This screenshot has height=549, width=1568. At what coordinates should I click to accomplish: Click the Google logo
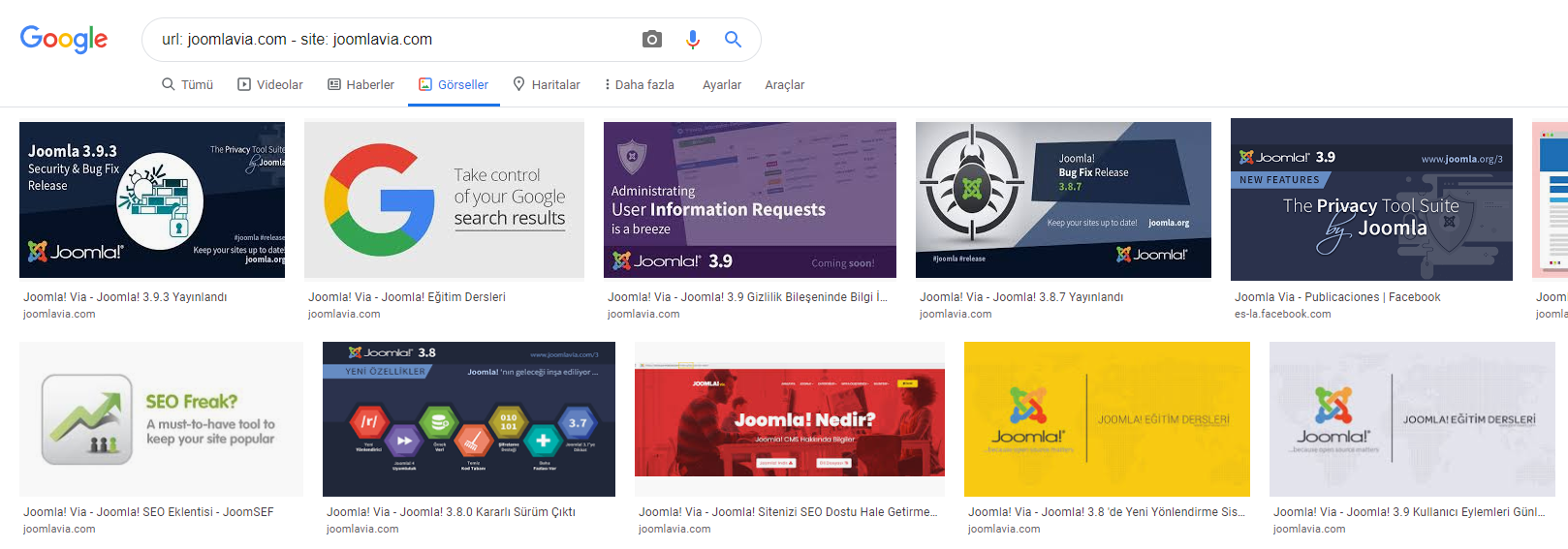(64, 39)
